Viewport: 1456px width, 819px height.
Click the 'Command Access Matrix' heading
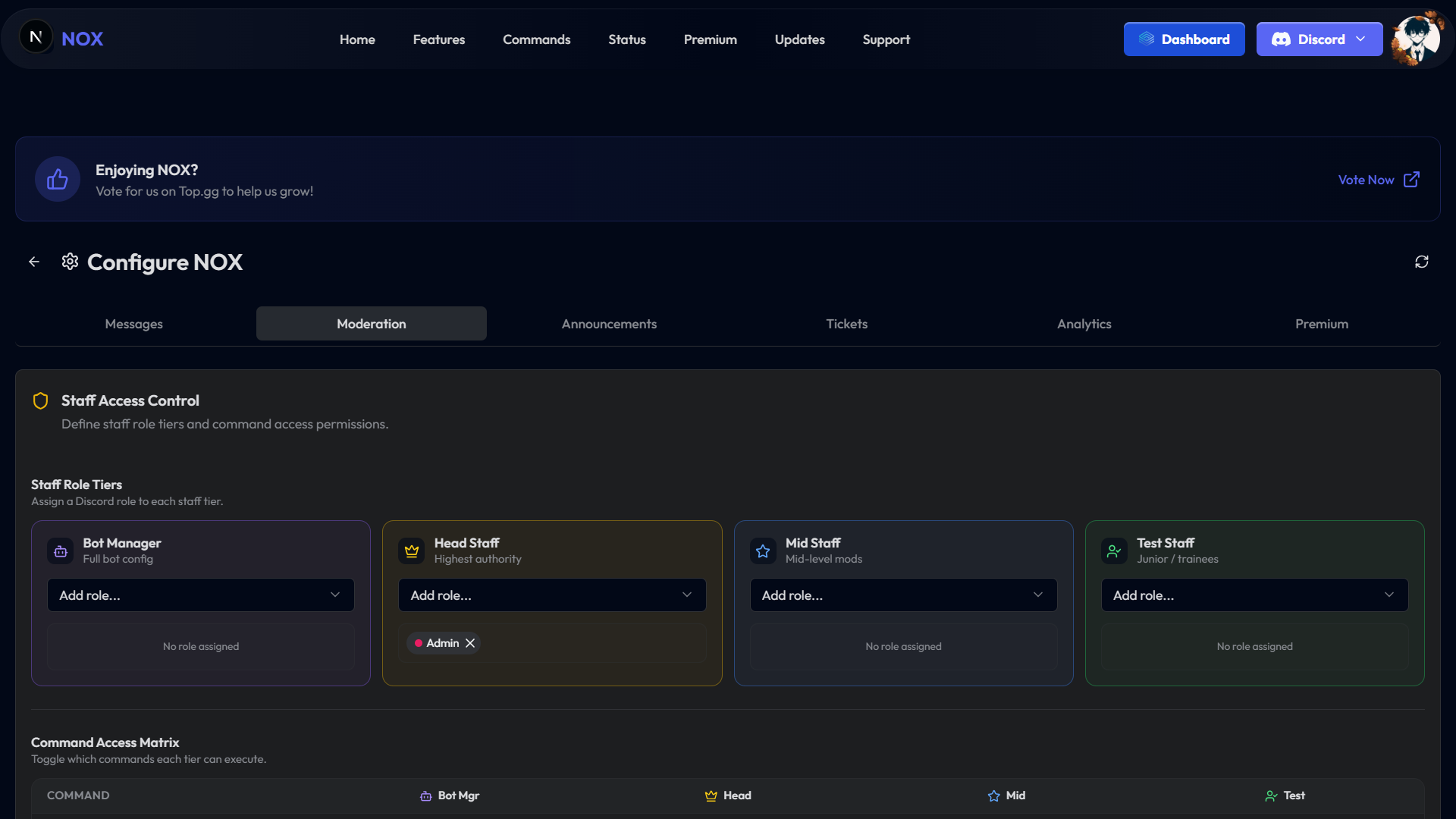tap(105, 742)
